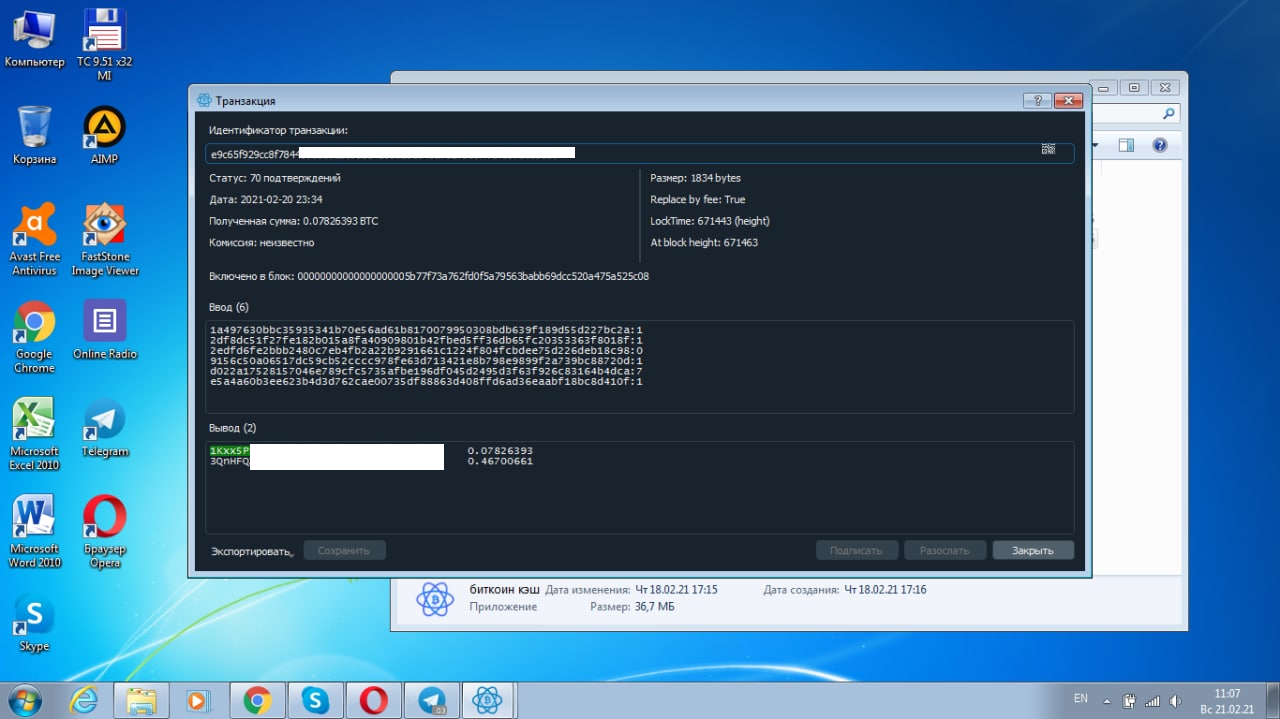The height and width of the screenshot is (719, 1280).
Task: Open the Корзина recycle bin icon
Action: (x=34, y=136)
